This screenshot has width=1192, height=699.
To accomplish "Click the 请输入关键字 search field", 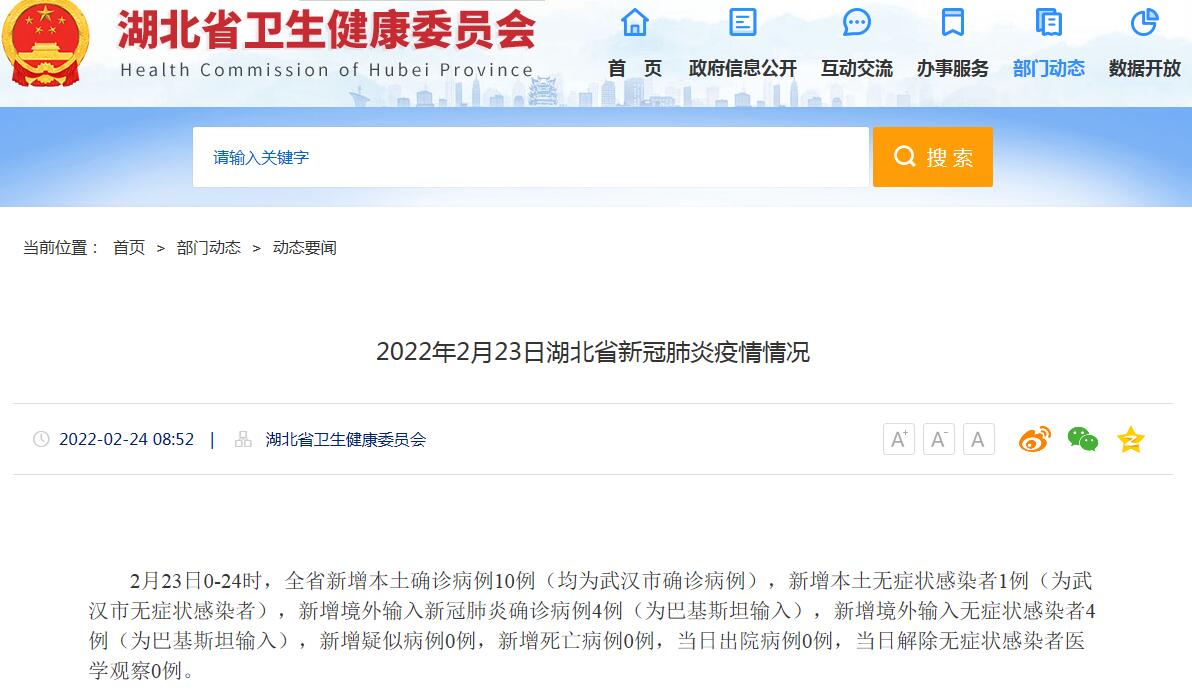I will click(530, 157).
